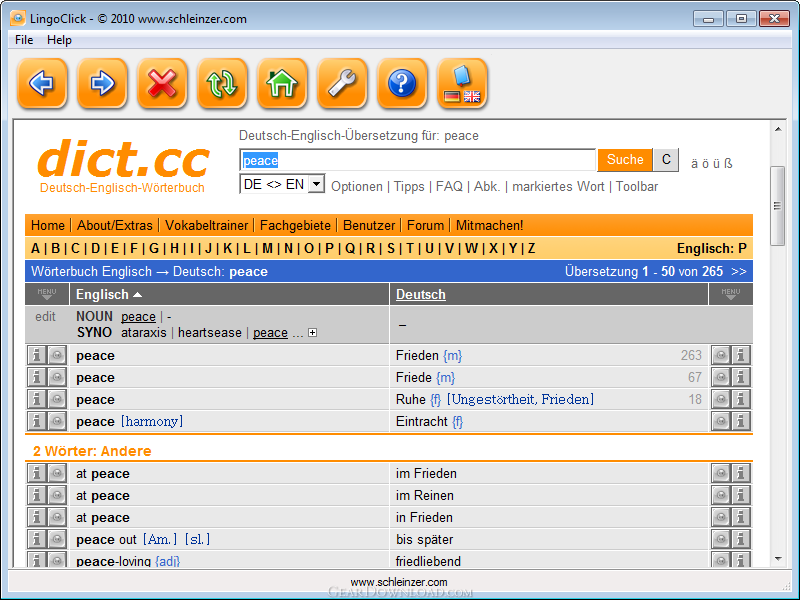Click the 'friedliebend' translation text
Screen dimensions: 800x600
(428, 561)
